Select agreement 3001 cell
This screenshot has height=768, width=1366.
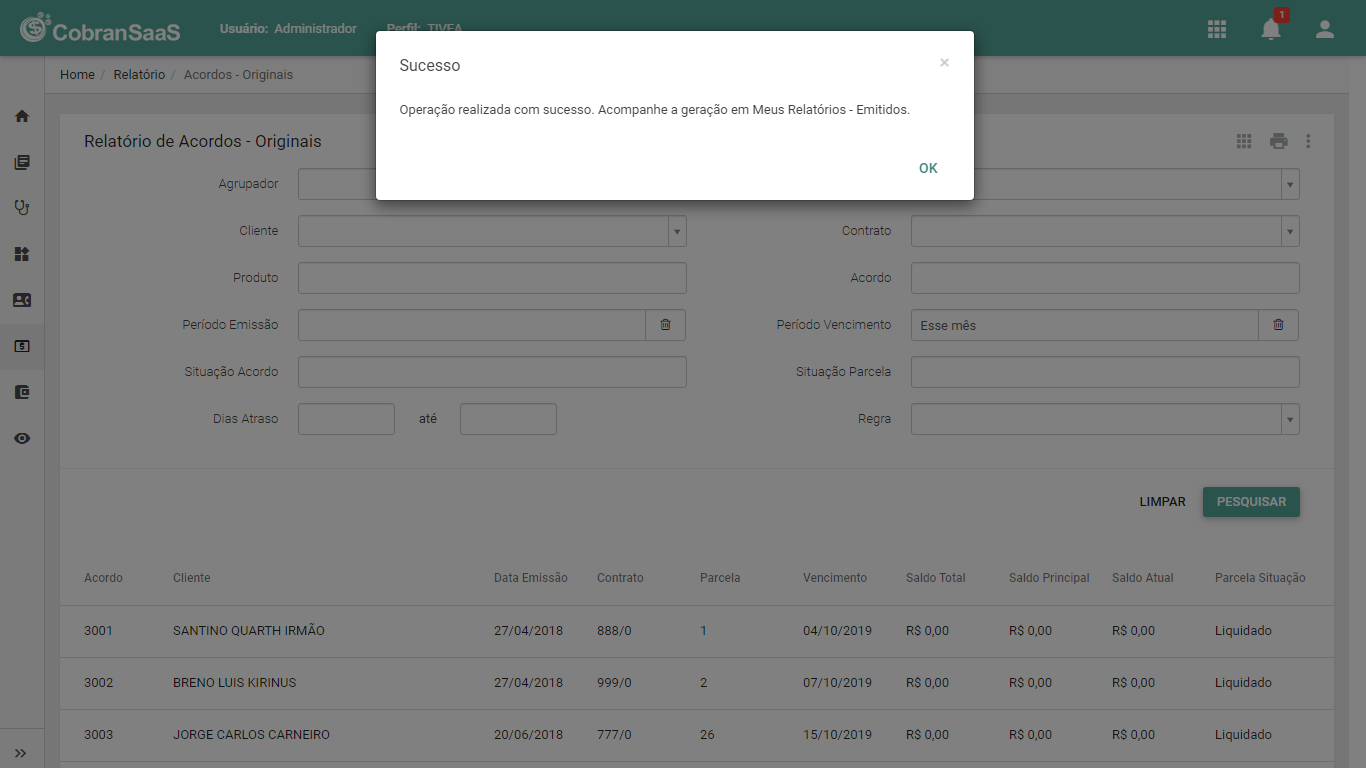pos(98,631)
